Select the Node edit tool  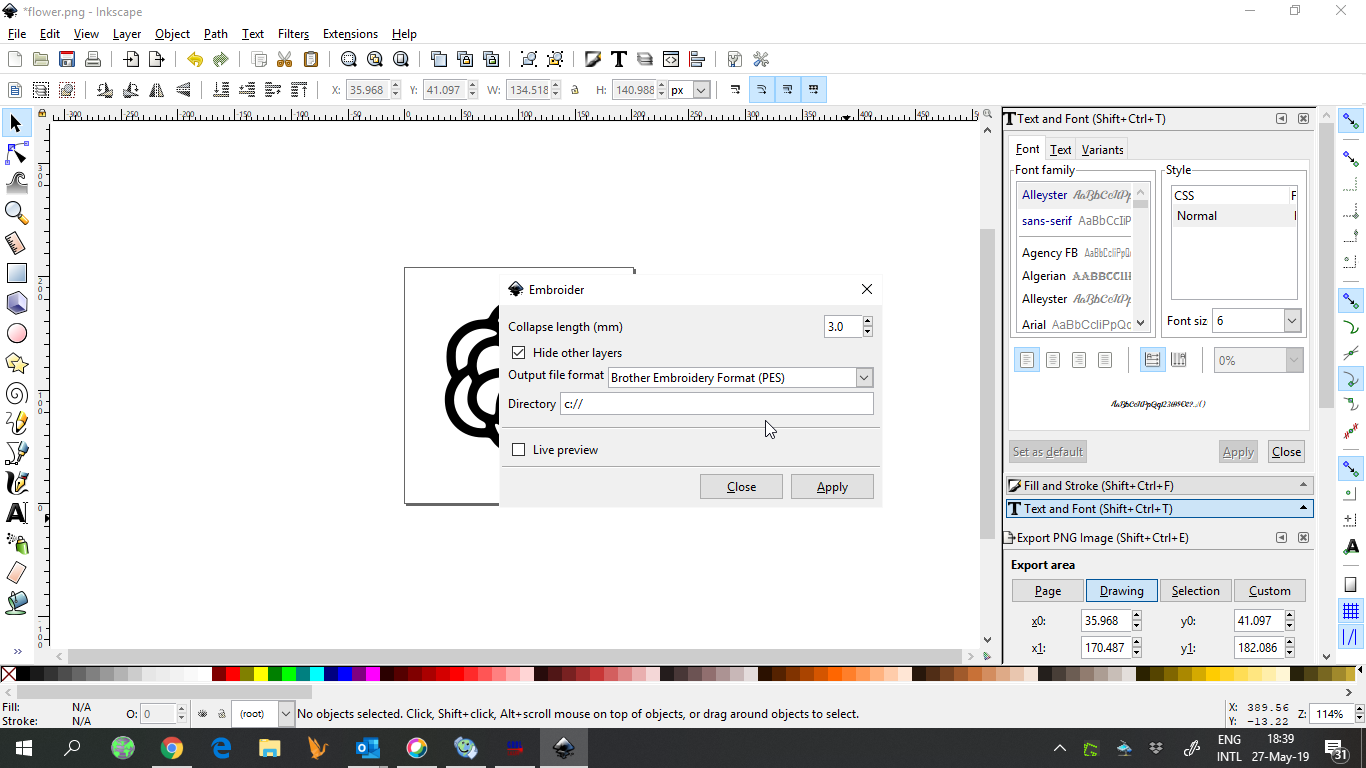click(16, 153)
